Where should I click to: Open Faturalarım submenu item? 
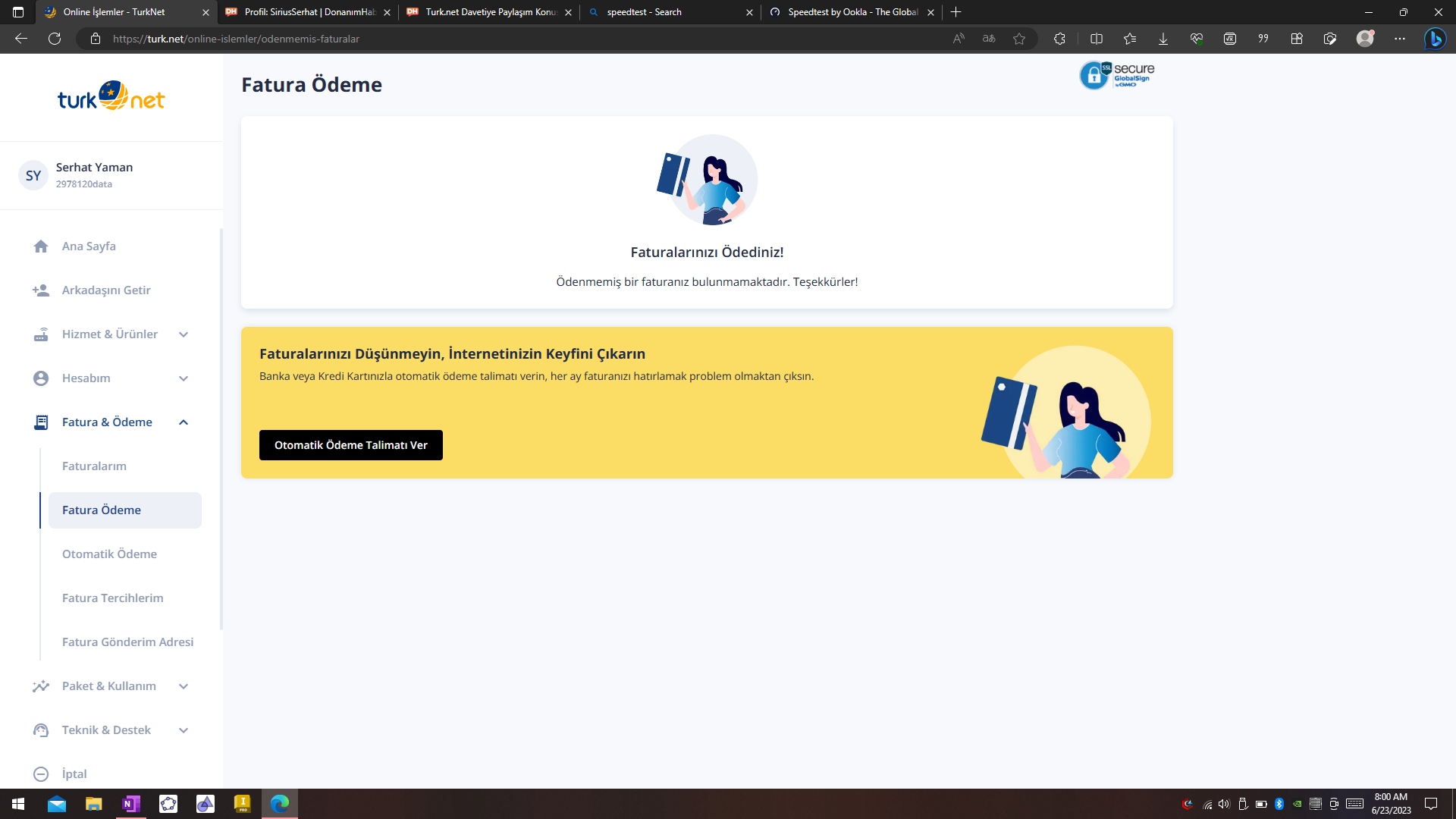[94, 466]
